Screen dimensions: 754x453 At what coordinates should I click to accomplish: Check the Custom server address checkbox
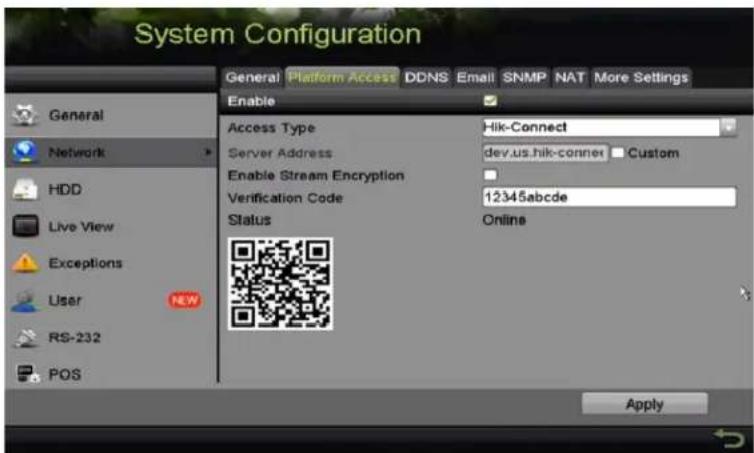pyautogui.click(x=617, y=153)
